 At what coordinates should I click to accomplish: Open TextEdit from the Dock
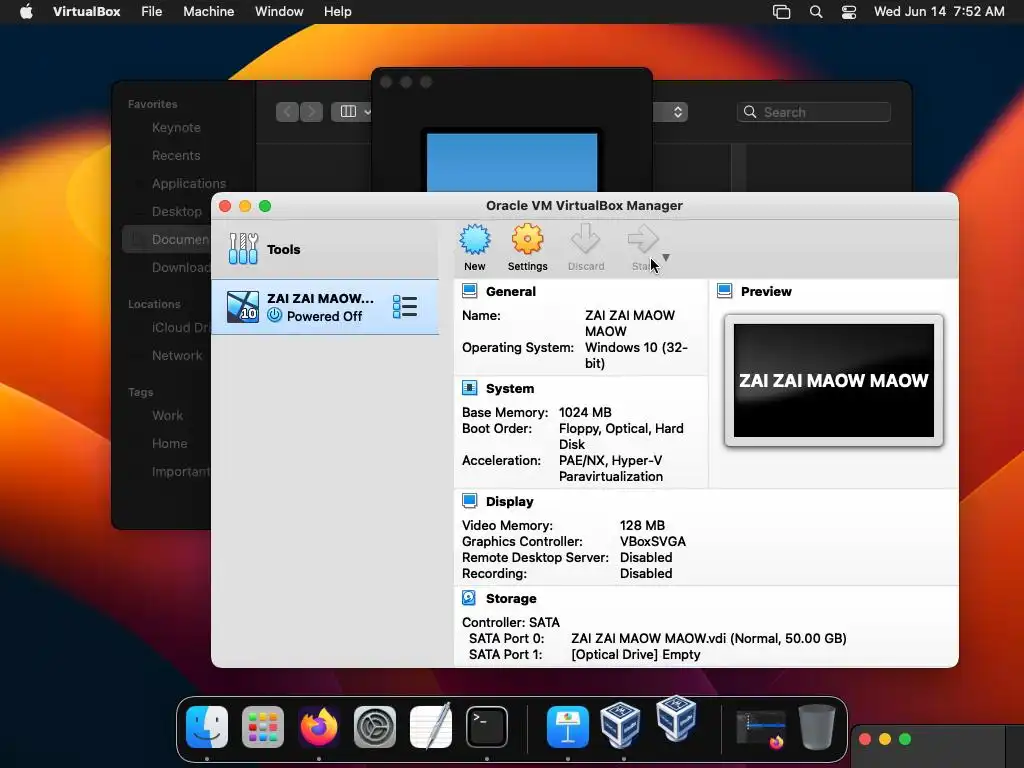pyautogui.click(x=431, y=726)
